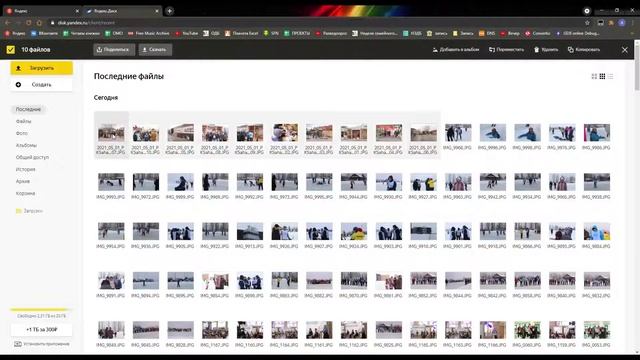Uncheck the yellow select-all checkbox beside 10 файлов
Viewport: 640px width, 360px height.
(11, 50)
